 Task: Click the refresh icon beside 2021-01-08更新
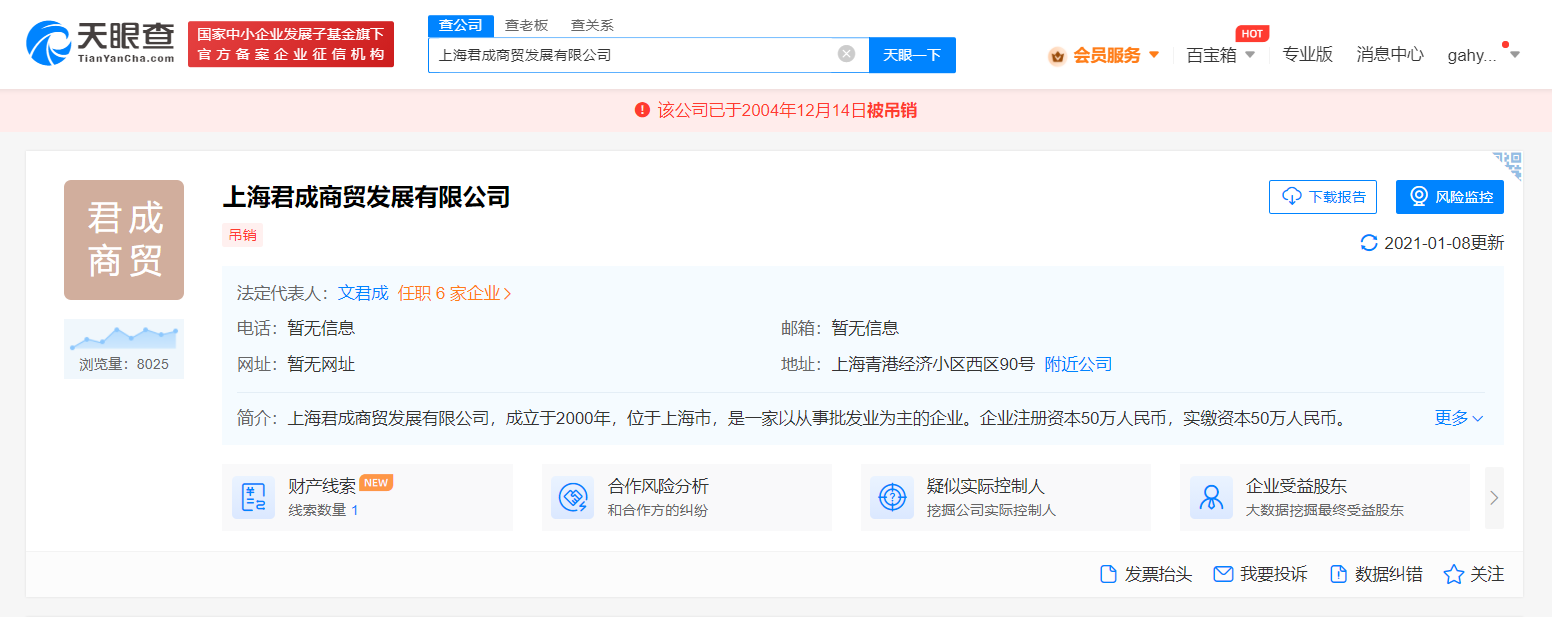1369,243
